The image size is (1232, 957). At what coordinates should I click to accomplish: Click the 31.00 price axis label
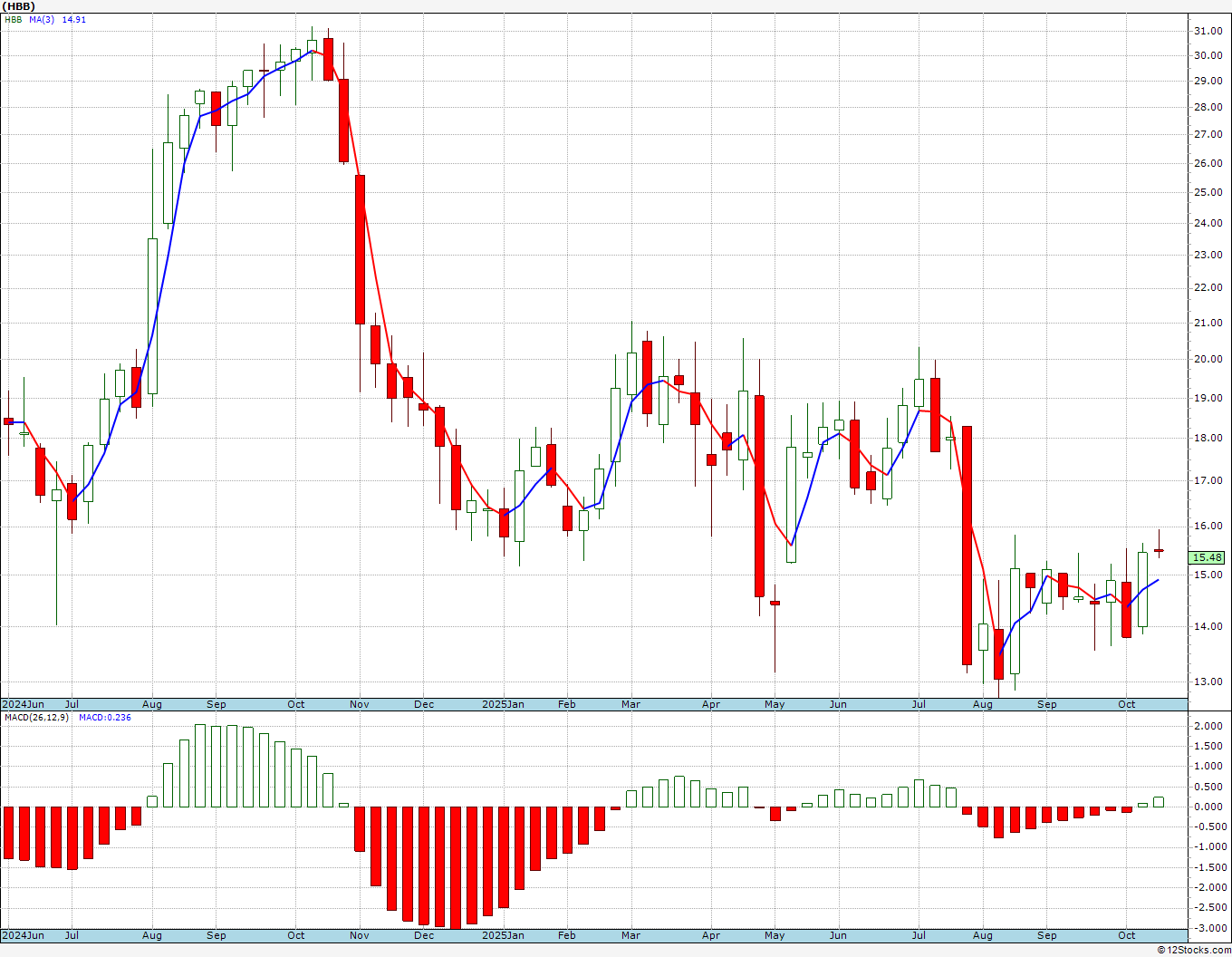click(1208, 31)
